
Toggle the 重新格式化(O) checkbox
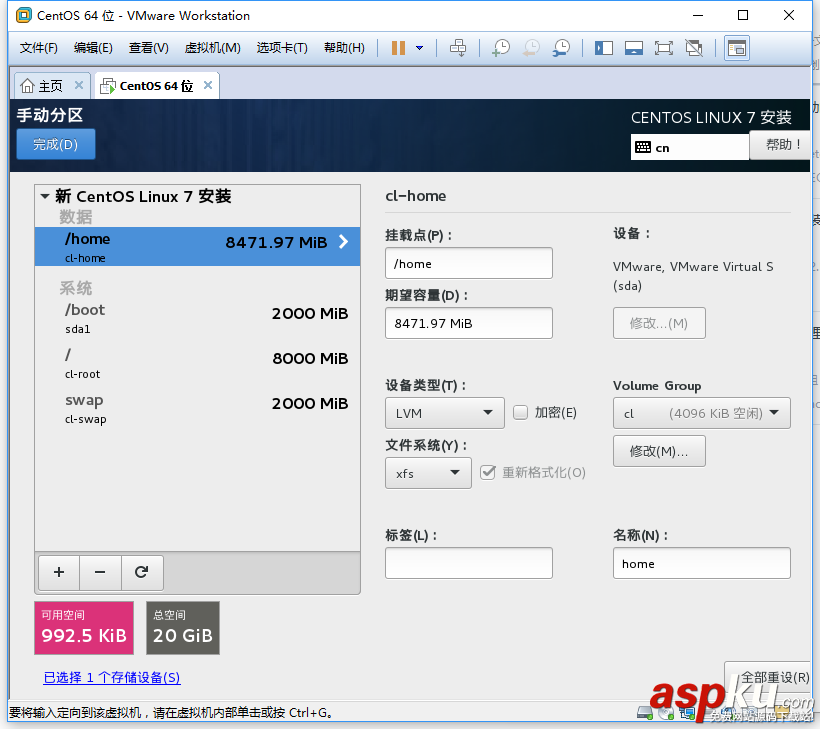(488, 473)
